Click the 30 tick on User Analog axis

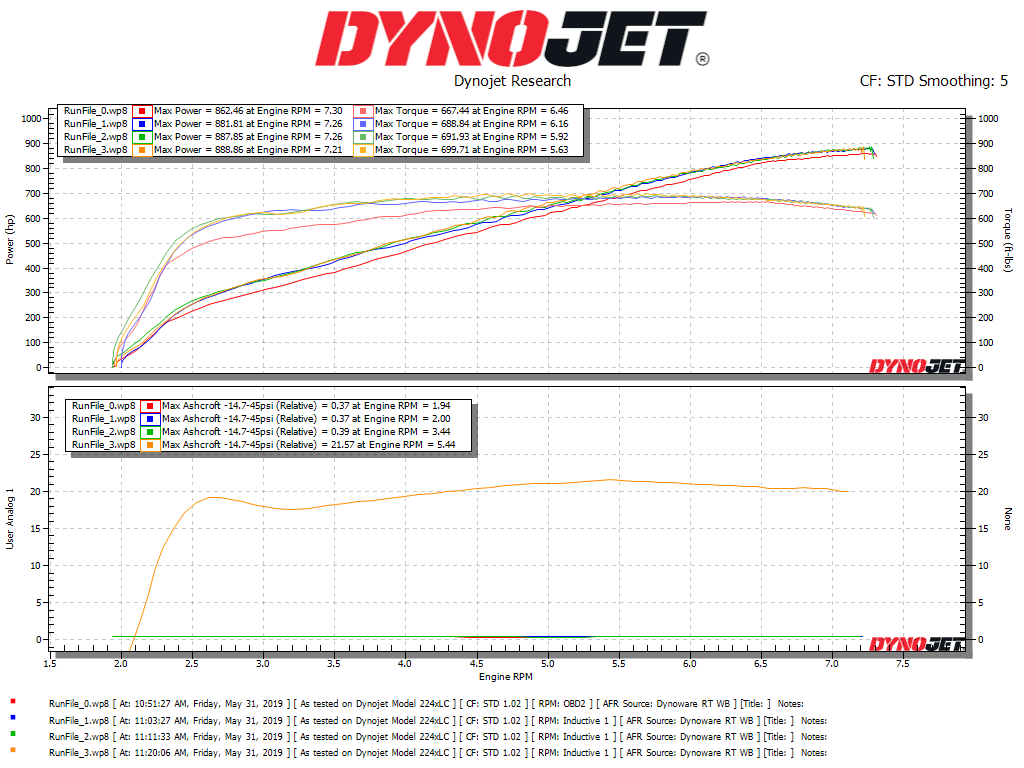(35, 418)
